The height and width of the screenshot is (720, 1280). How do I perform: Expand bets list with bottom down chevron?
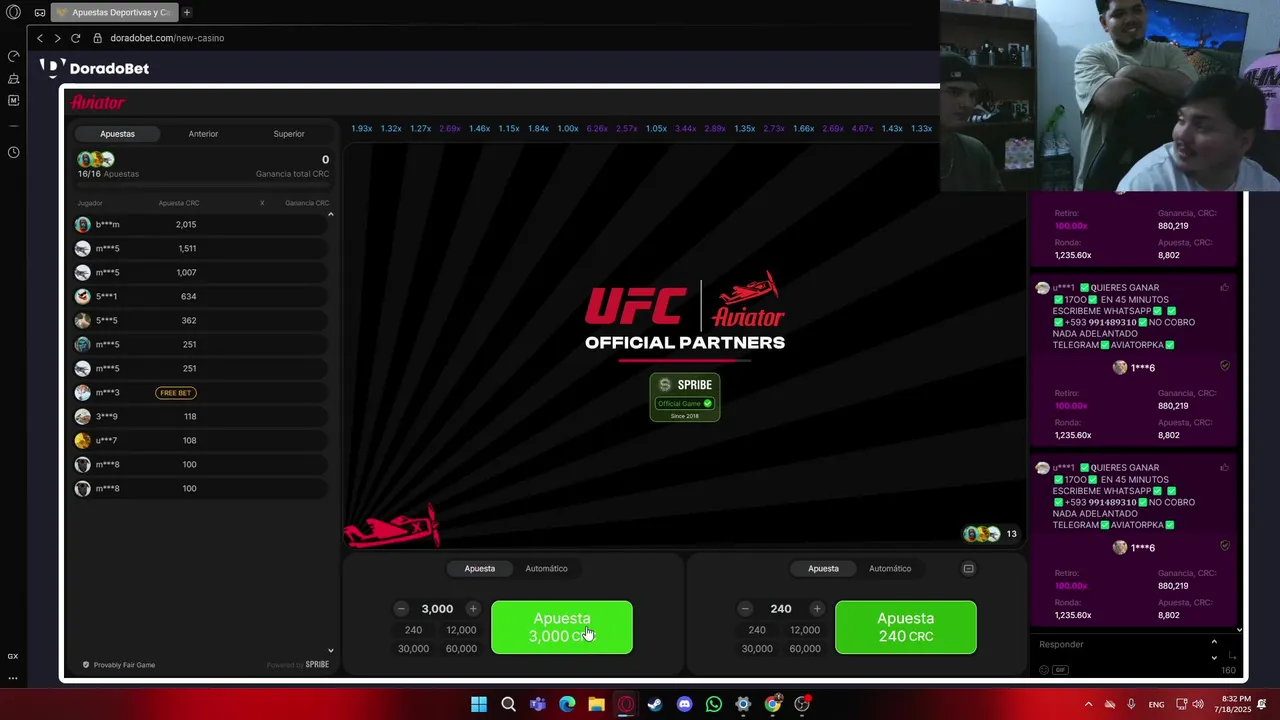(x=330, y=650)
